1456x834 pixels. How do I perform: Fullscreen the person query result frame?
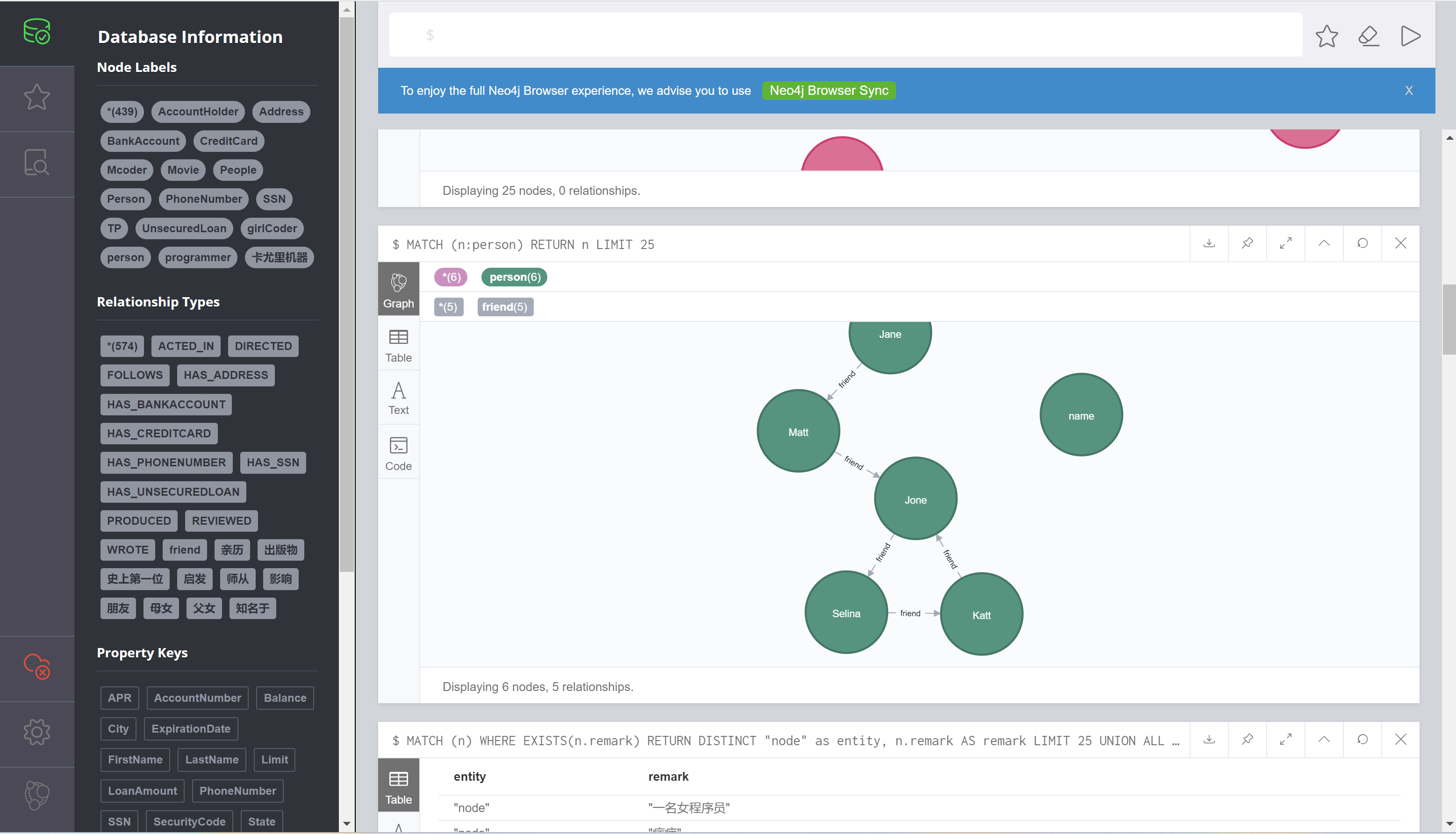[x=1286, y=243]
